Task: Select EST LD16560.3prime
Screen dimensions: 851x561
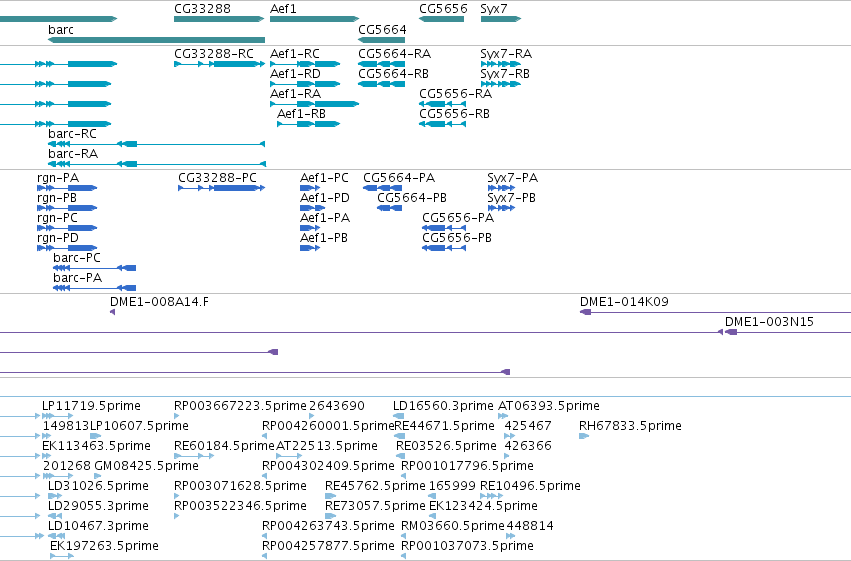Action: (x=443, y=406)
